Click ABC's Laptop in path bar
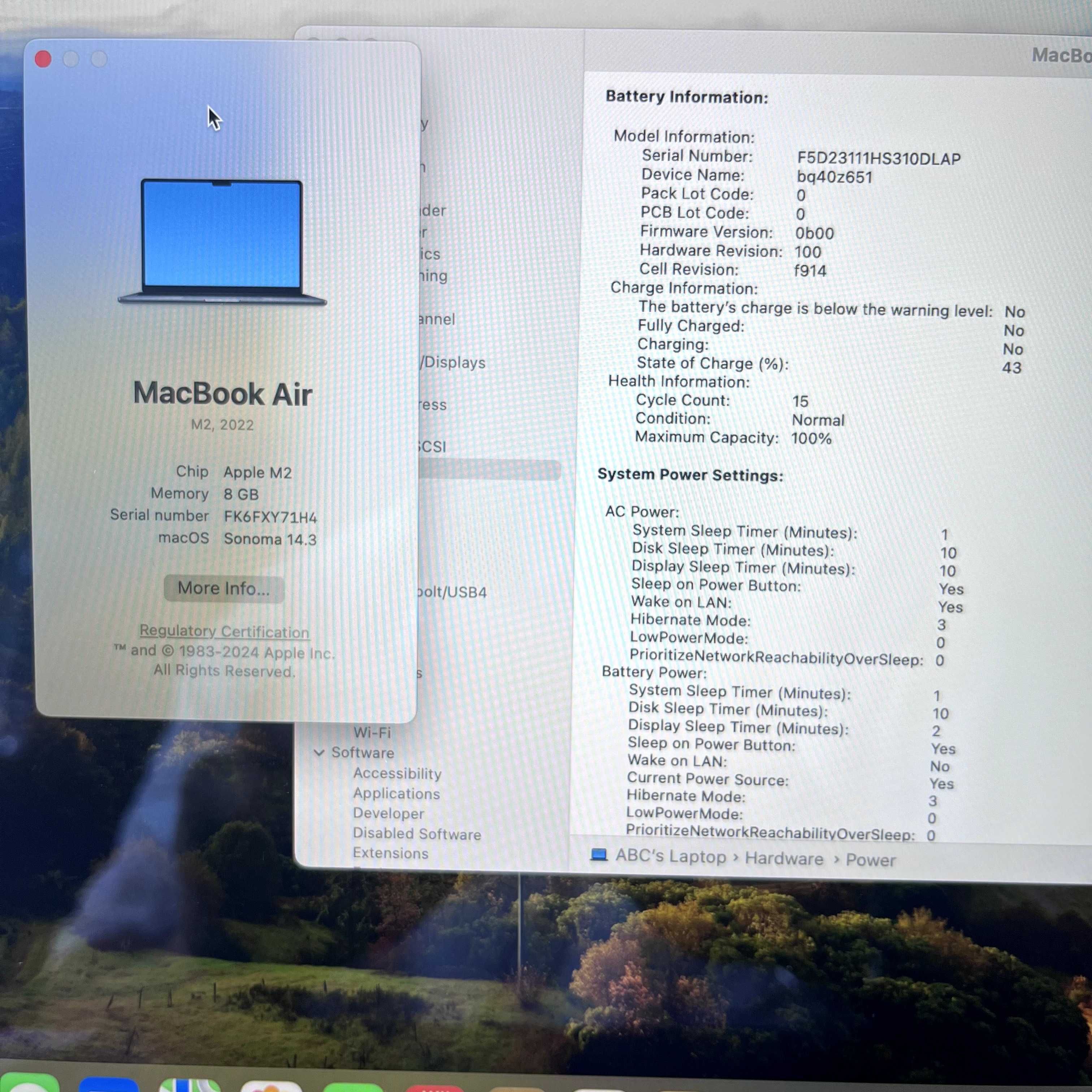The image size is (1092, 1092). click(x=671, y=856)
